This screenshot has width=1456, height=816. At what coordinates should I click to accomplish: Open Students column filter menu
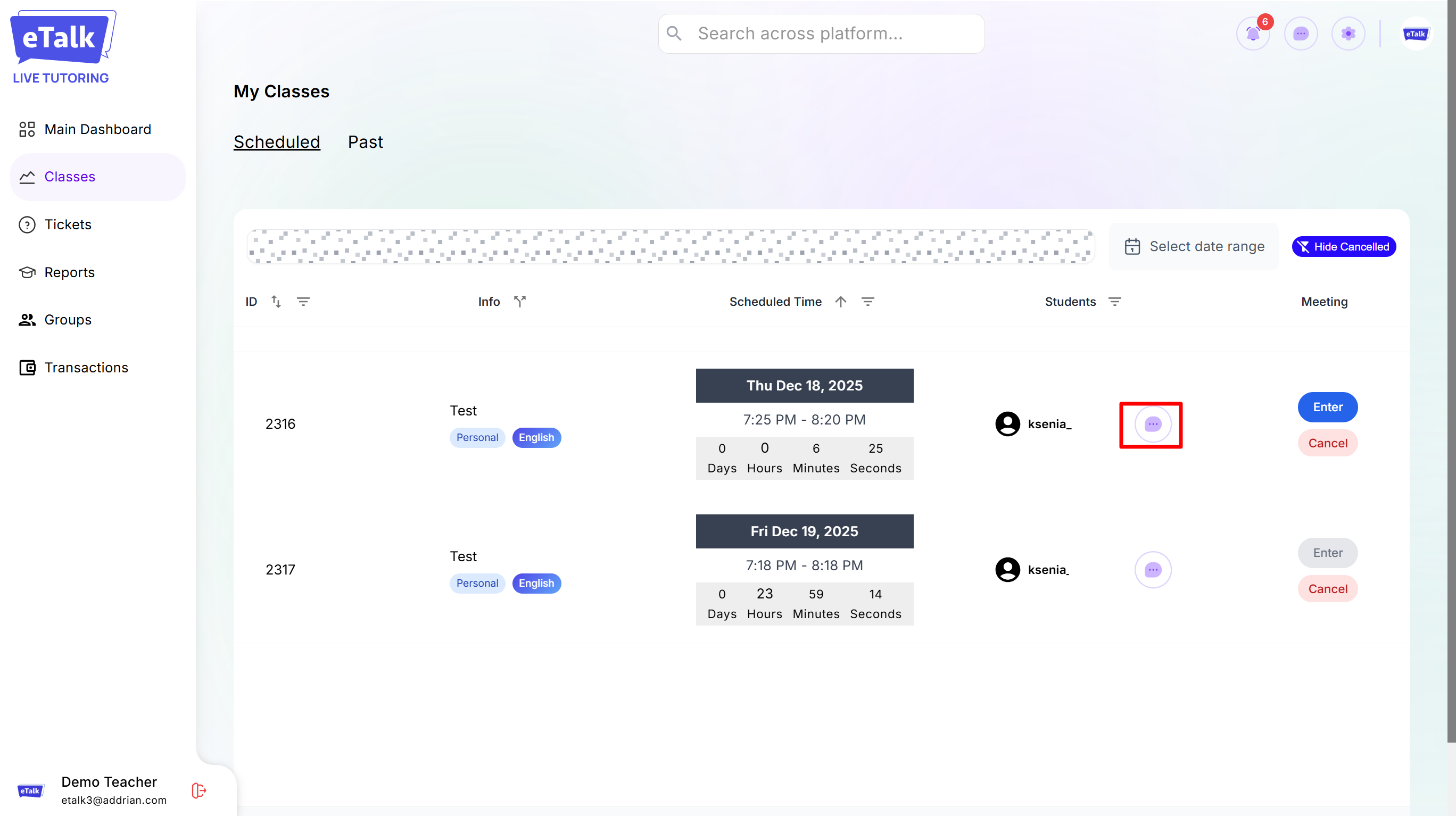pos(1114,302)
